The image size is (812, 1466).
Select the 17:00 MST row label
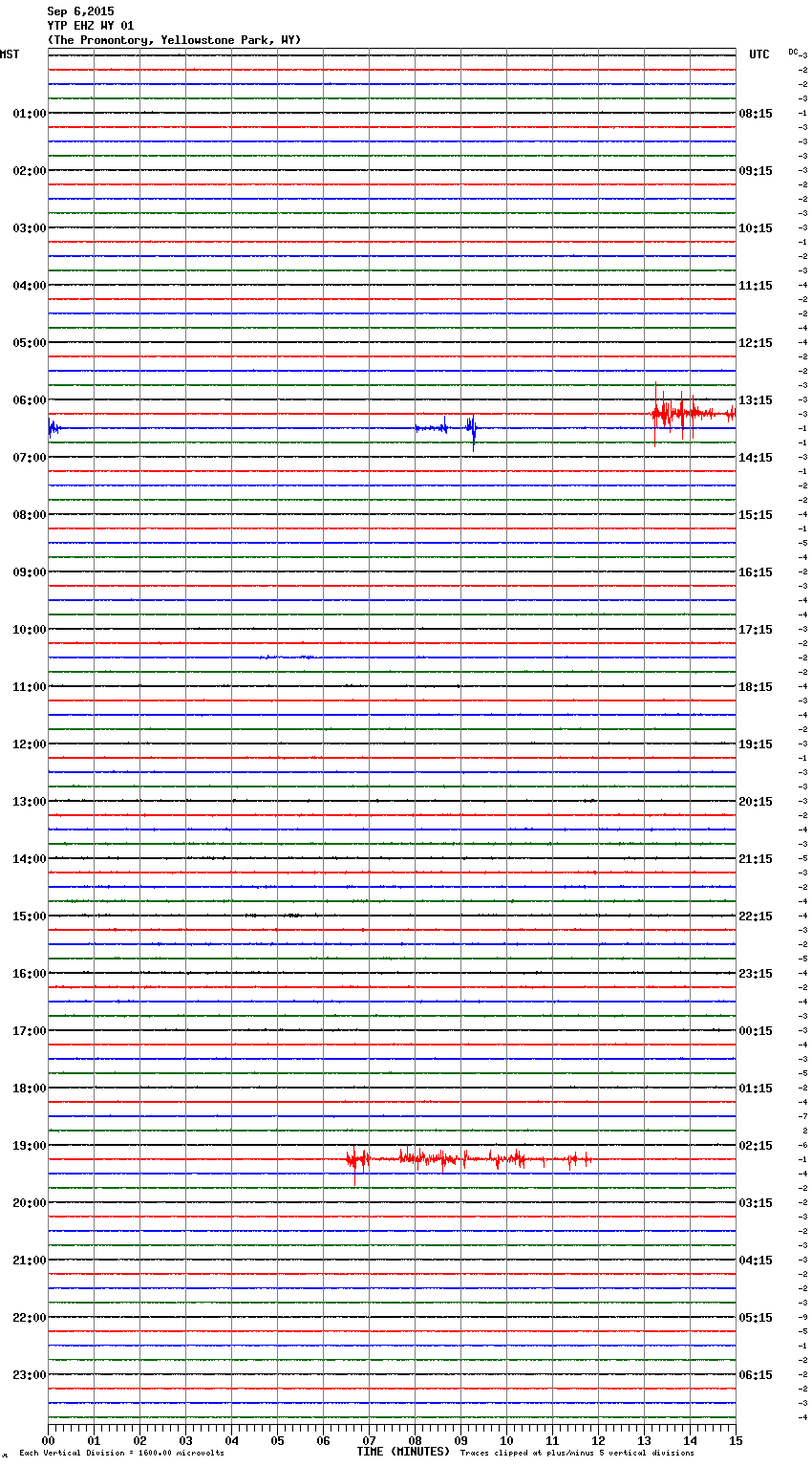[x=29, y=1031]
